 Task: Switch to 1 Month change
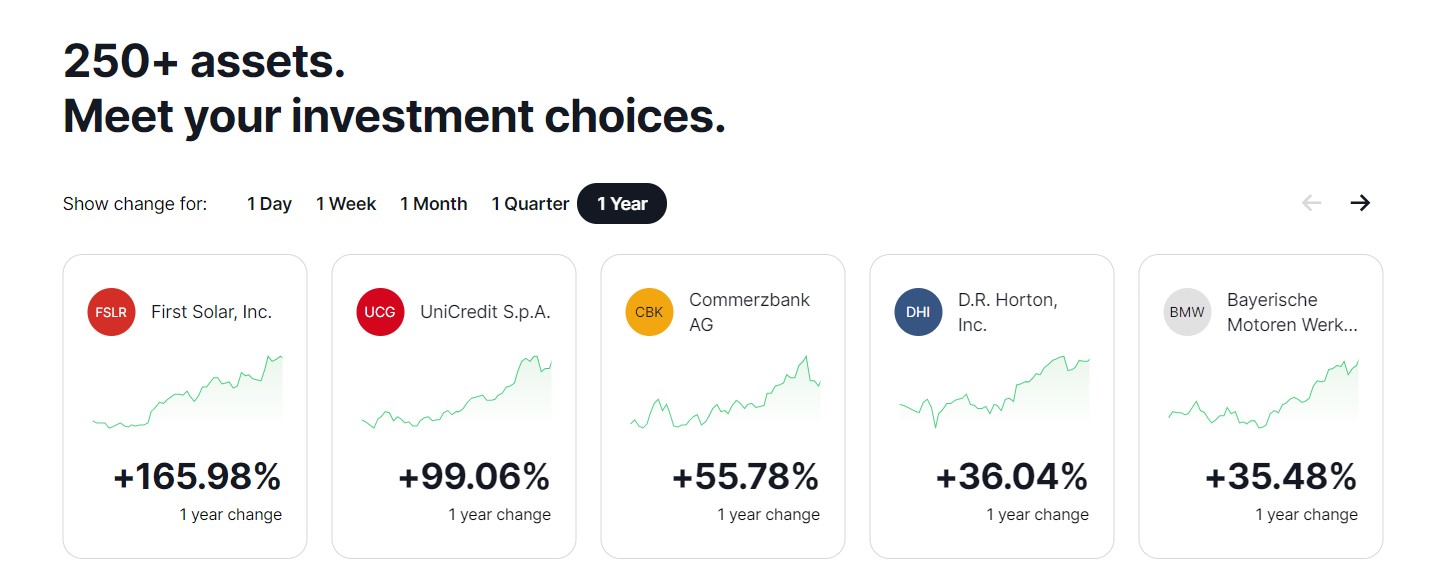(x=434, y=204)
